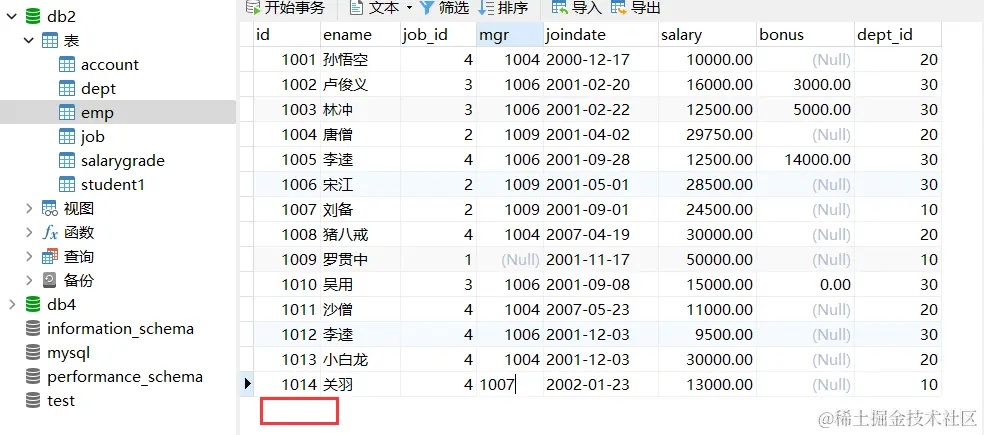Open the 文本 dropdown arrow

[x=409, y=8]
